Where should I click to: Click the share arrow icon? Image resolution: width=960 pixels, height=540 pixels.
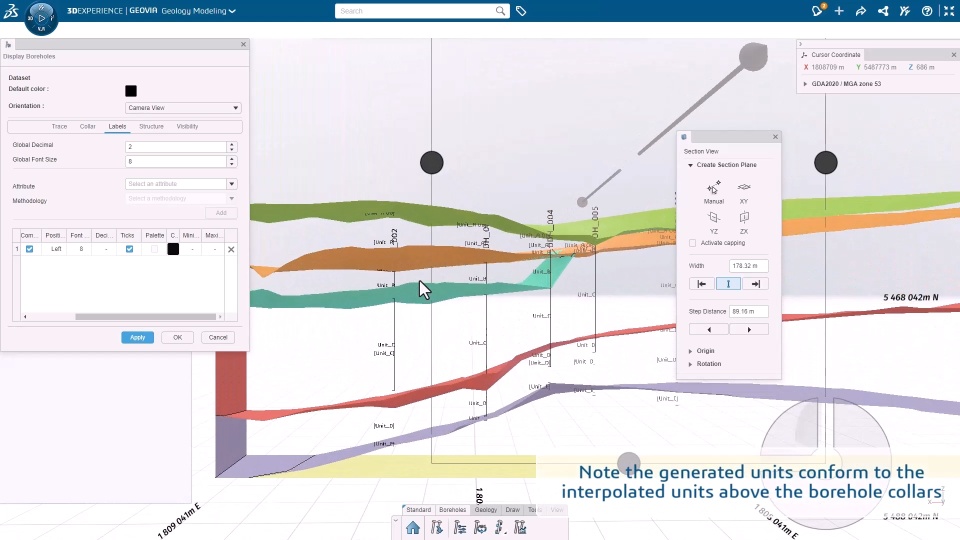pos(861,11)
